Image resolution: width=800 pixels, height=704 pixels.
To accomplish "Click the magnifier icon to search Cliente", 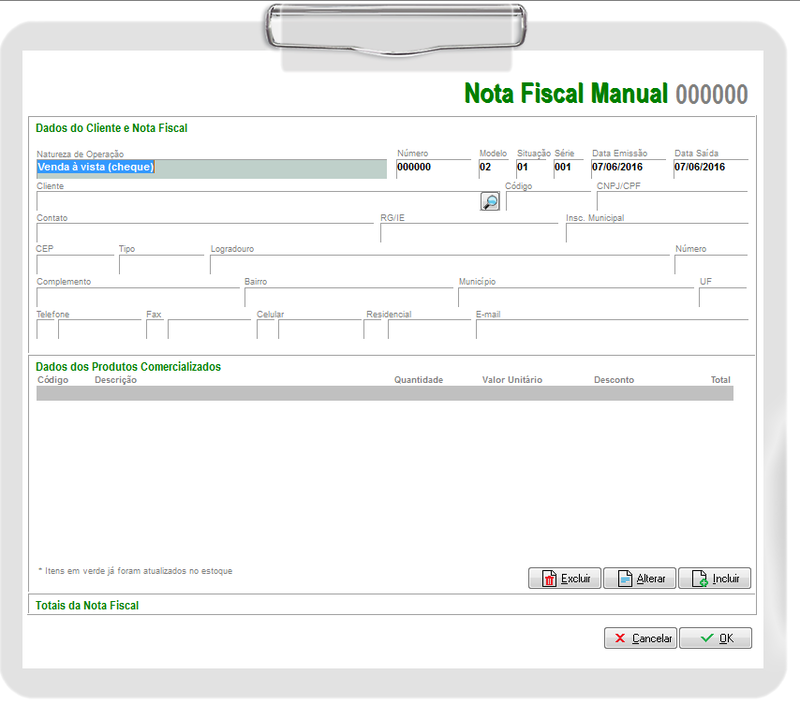I will point(490,201).
